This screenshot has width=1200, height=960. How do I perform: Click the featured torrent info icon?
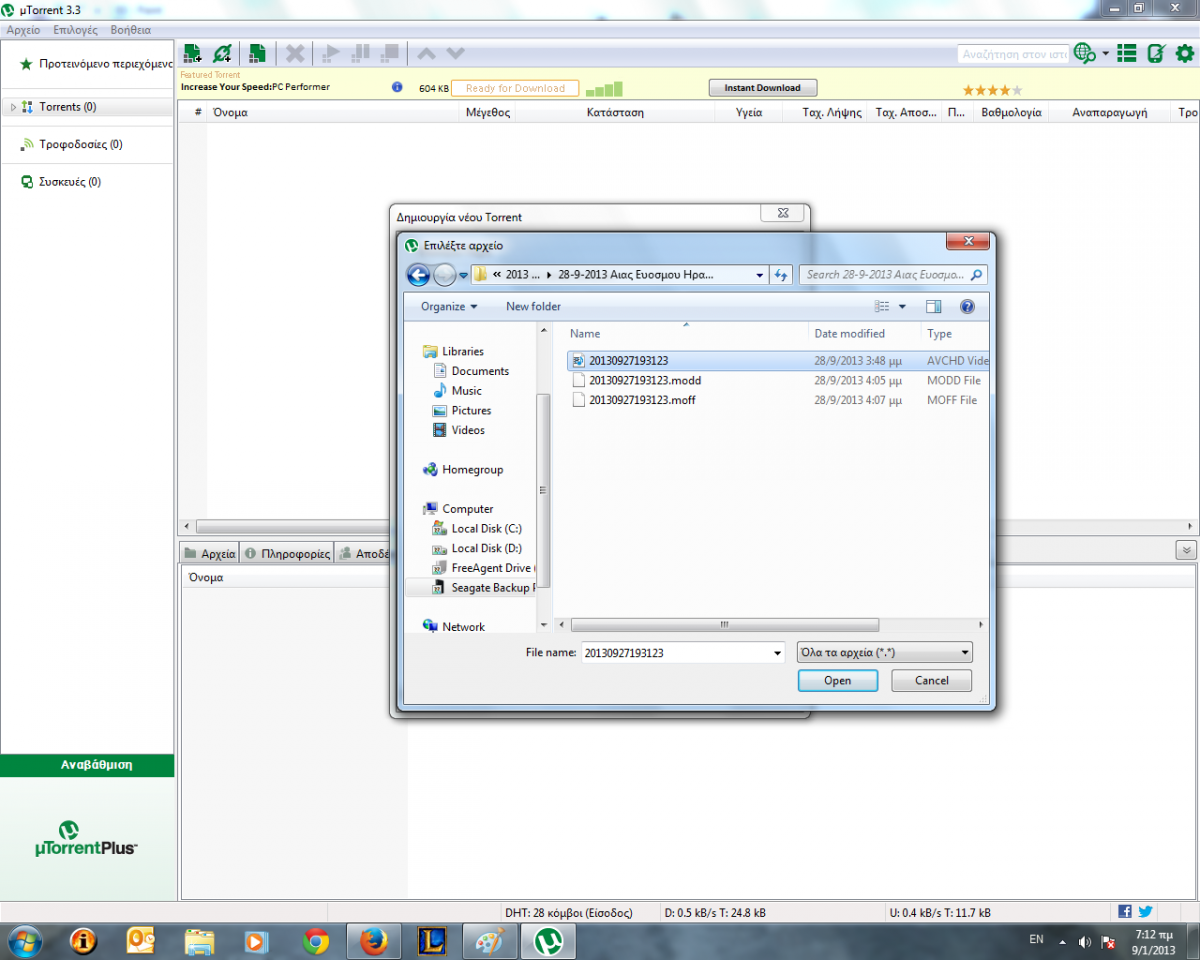click(x=397, y=87)
